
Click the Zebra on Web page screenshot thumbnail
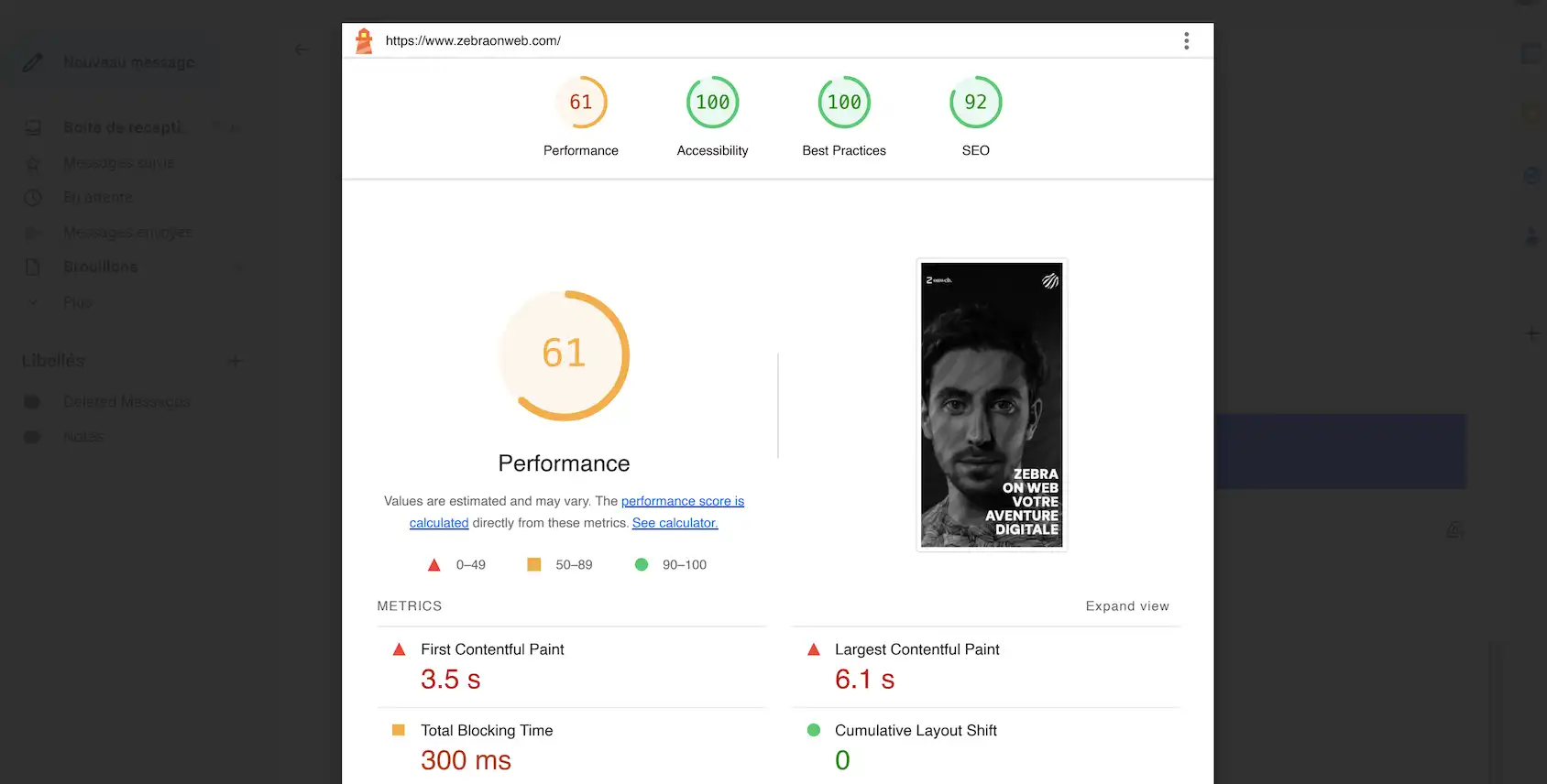pos(992,405)
